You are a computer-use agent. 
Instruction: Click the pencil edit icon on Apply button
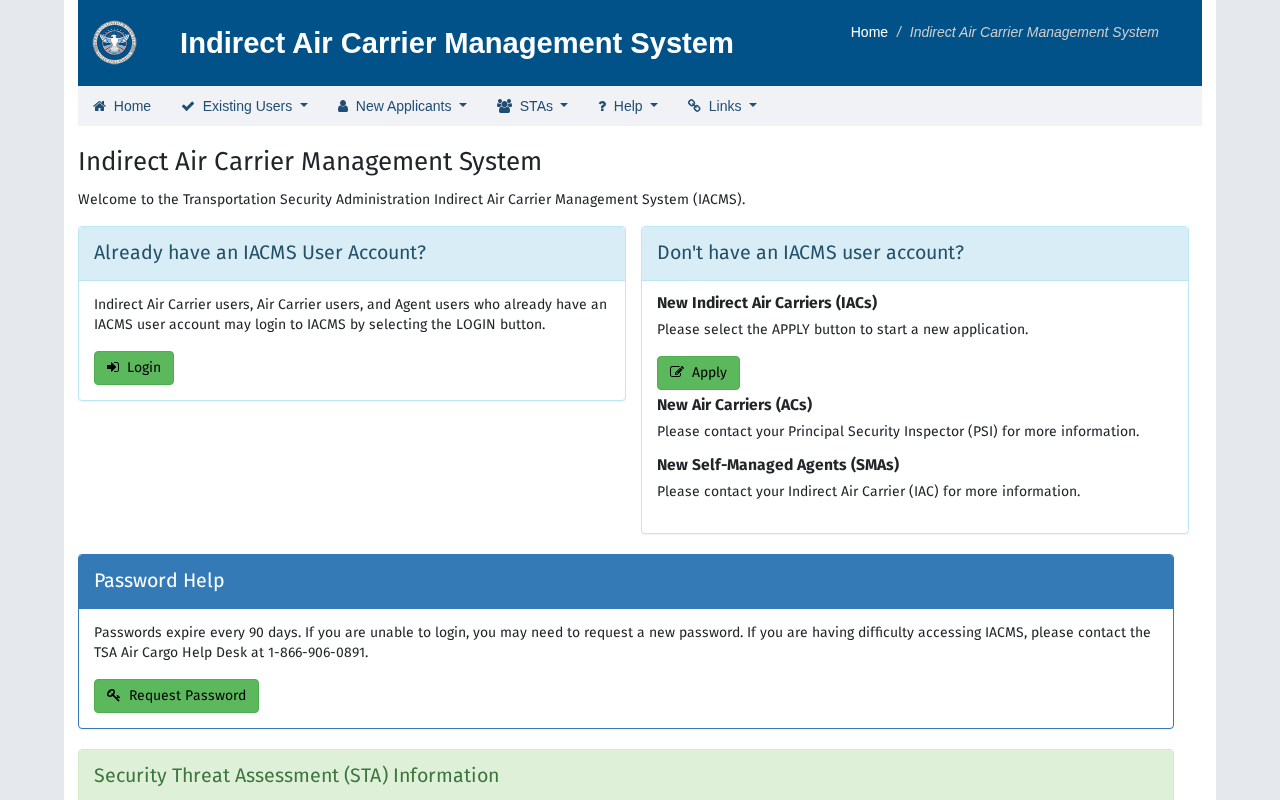pos(677,373)
